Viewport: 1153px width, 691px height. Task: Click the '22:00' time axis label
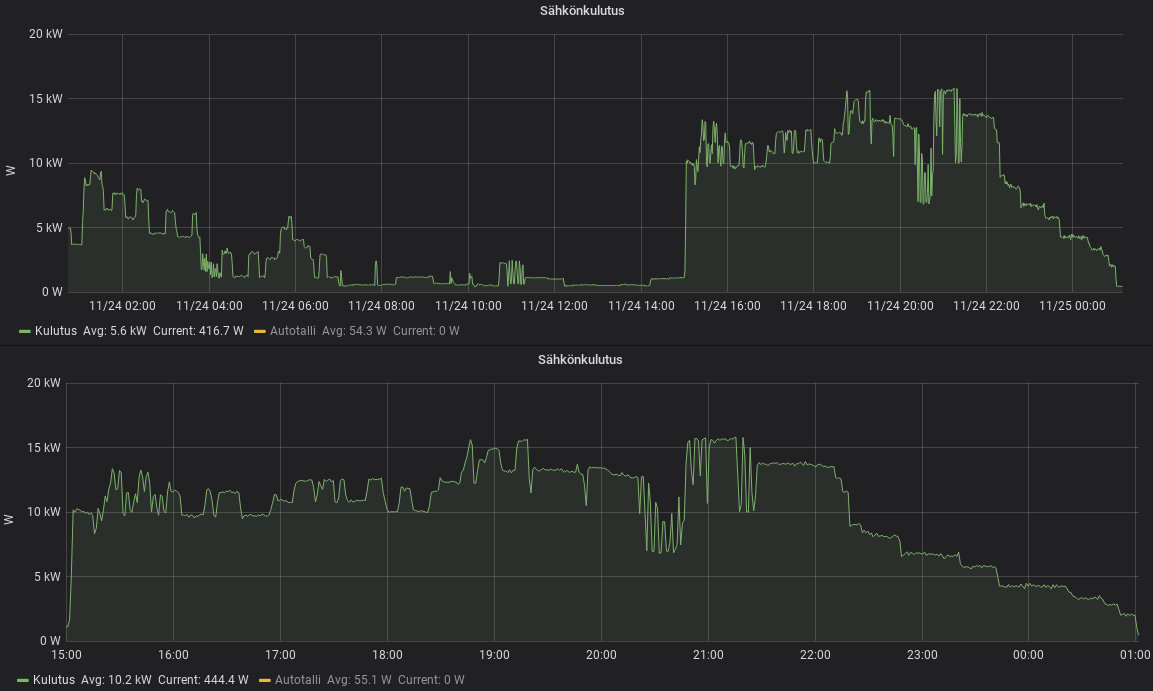click(815, 655)
